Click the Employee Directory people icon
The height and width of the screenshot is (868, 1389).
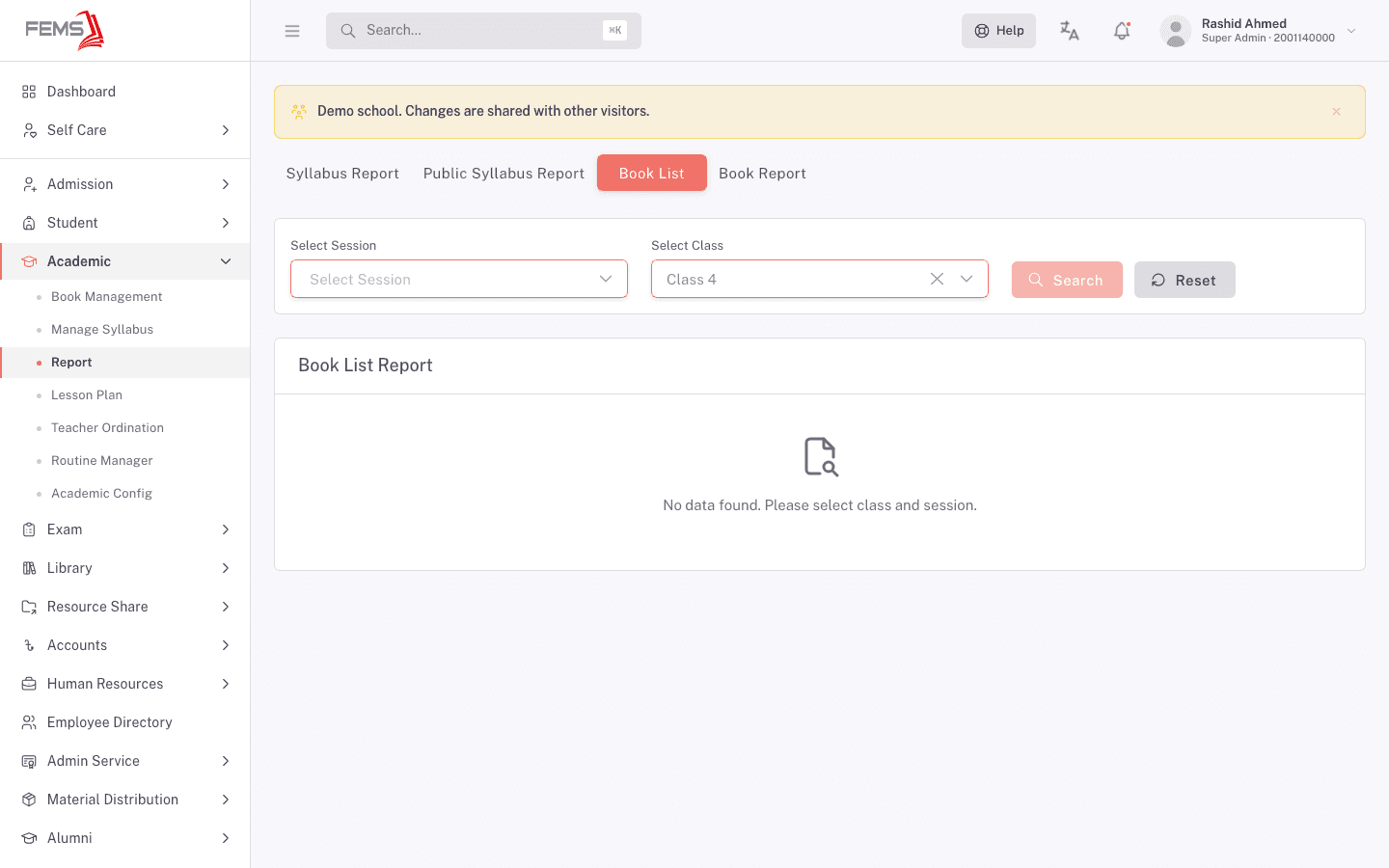[x=29, y=722]
